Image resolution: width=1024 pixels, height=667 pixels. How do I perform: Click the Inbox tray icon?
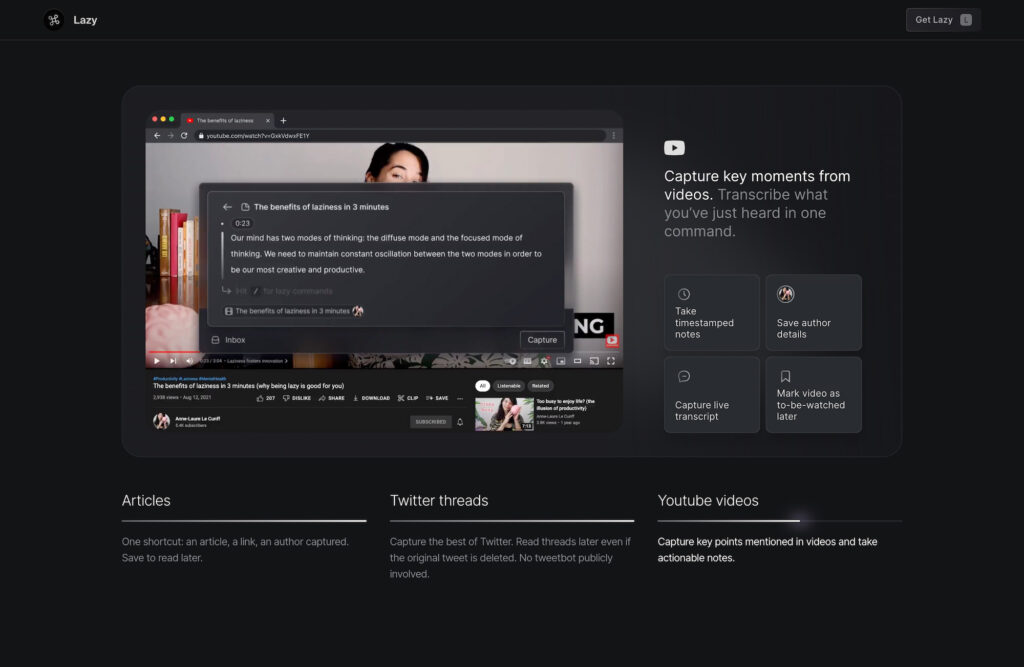[216, 340]
